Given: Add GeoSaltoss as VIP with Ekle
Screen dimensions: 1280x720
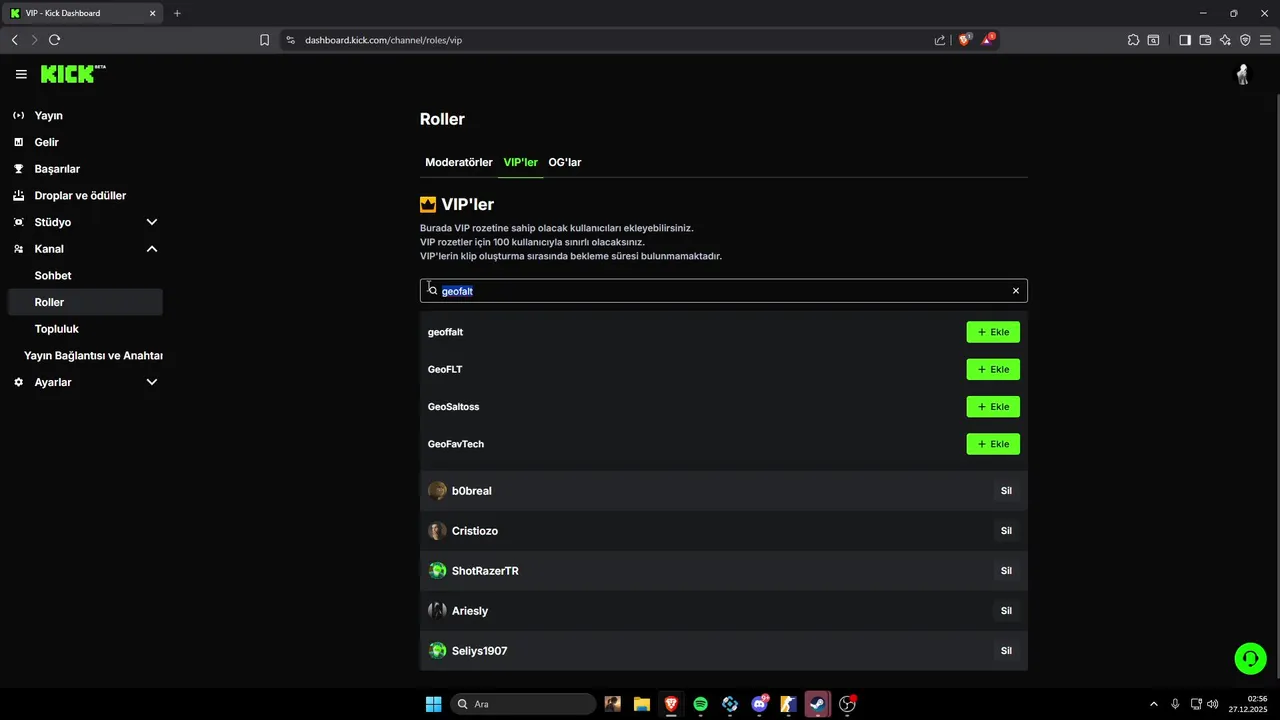Looking at the screenshot, I should pos(993,407).
